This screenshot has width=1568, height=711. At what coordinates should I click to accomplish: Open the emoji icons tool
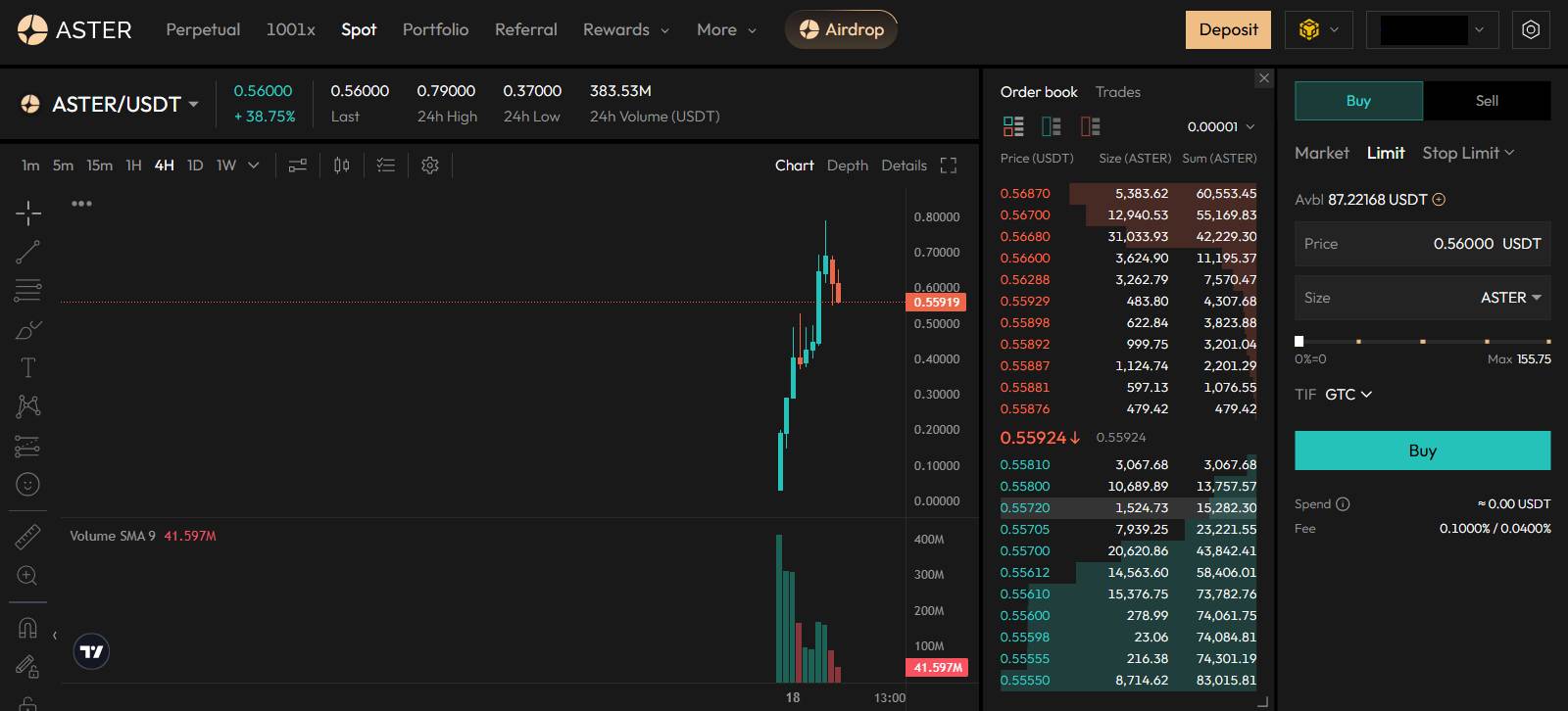tap(28, 485)
